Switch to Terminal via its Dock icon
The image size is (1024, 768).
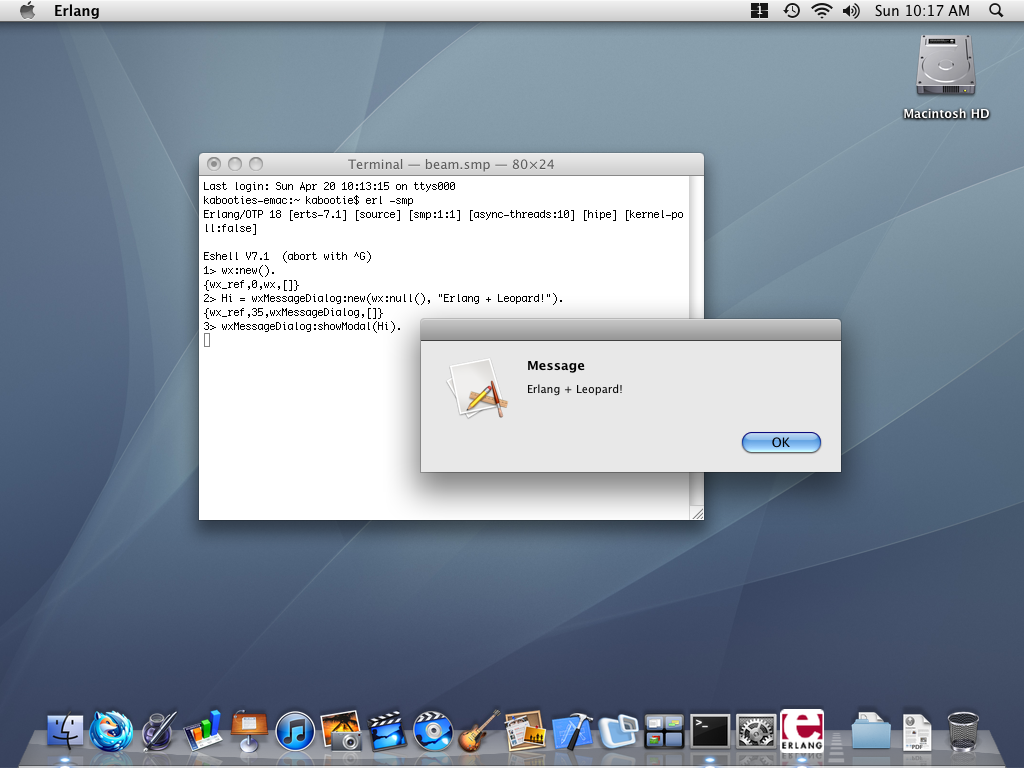pos(710,731)
